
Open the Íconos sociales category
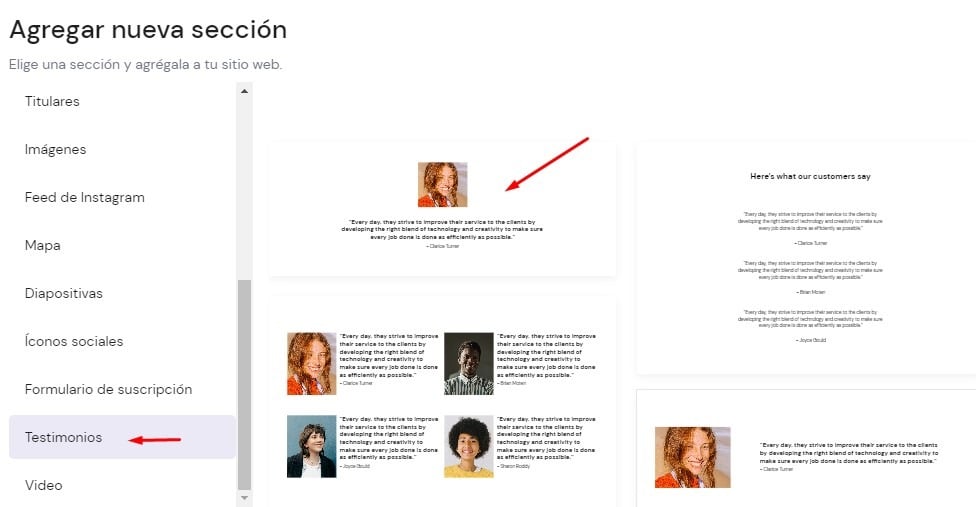point(74,341)
